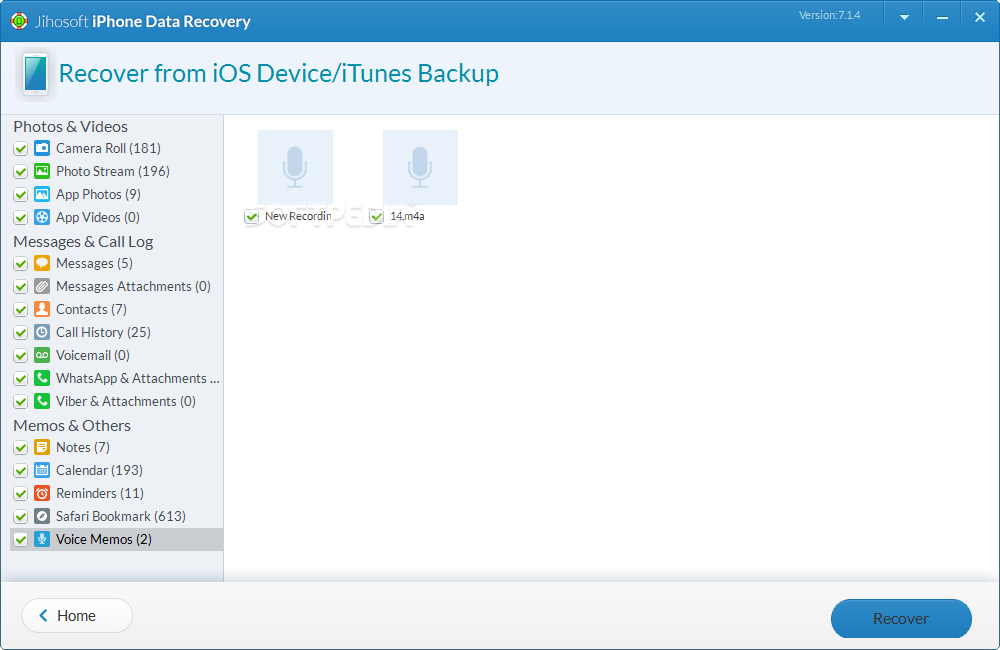Open Reminders (11) category
The height and width of the screenshot is (650, 1000).
pyautogui.click(x=100, y=492)
